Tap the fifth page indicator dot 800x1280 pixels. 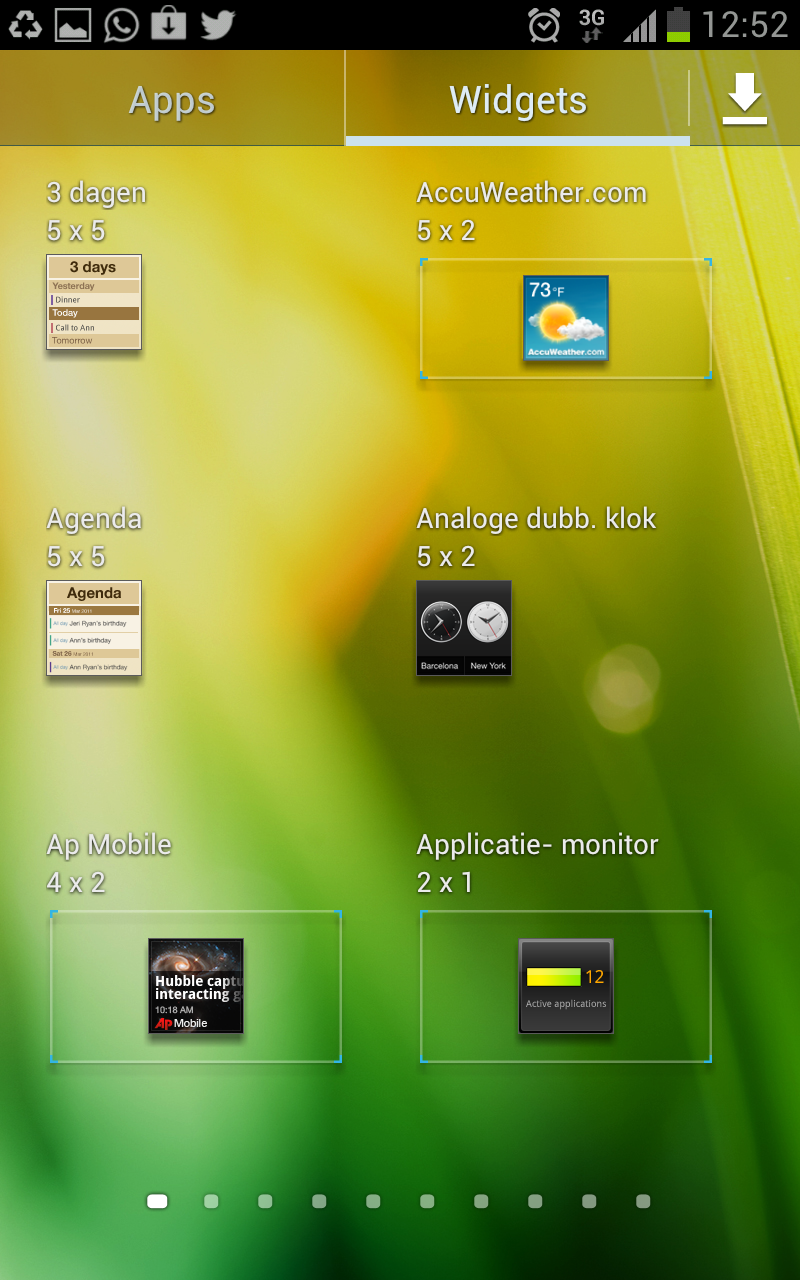tap(373, 1201)
